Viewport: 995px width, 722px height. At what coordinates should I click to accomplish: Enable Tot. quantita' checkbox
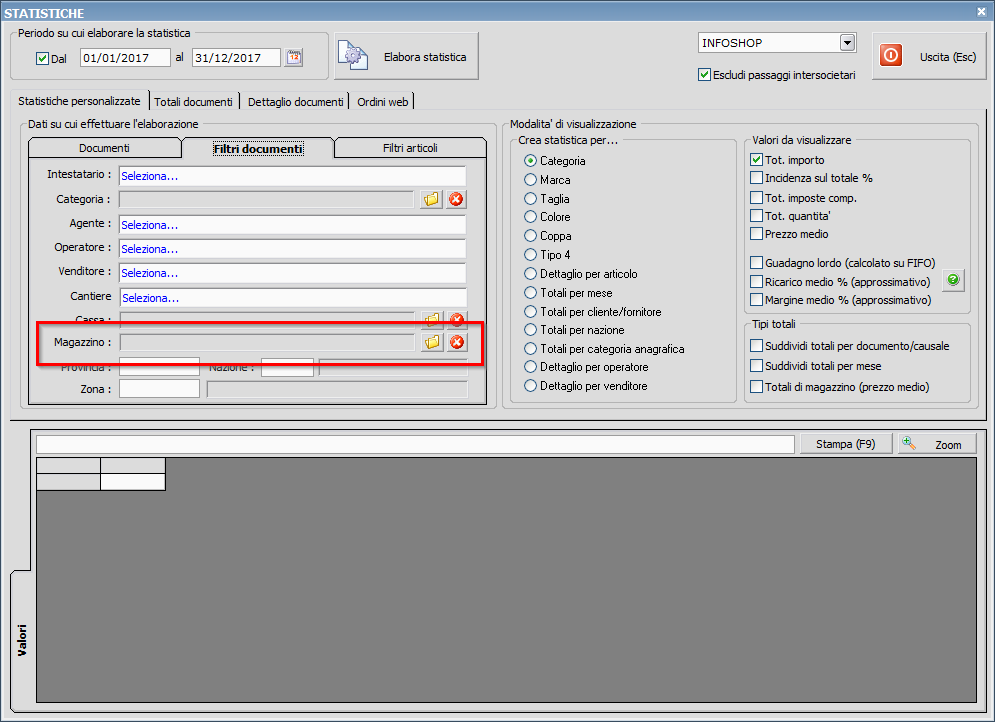coord(756,216)
